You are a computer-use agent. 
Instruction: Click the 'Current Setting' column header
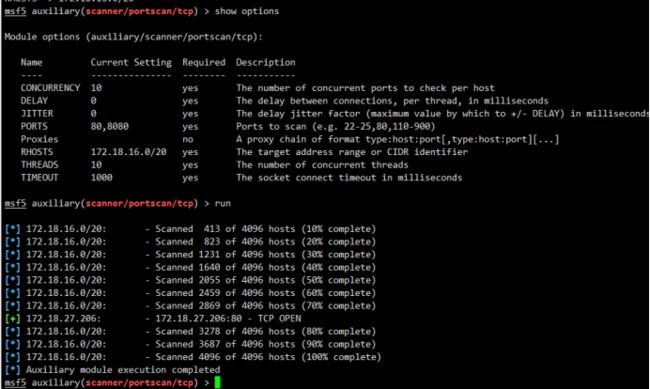pos(131,62)
